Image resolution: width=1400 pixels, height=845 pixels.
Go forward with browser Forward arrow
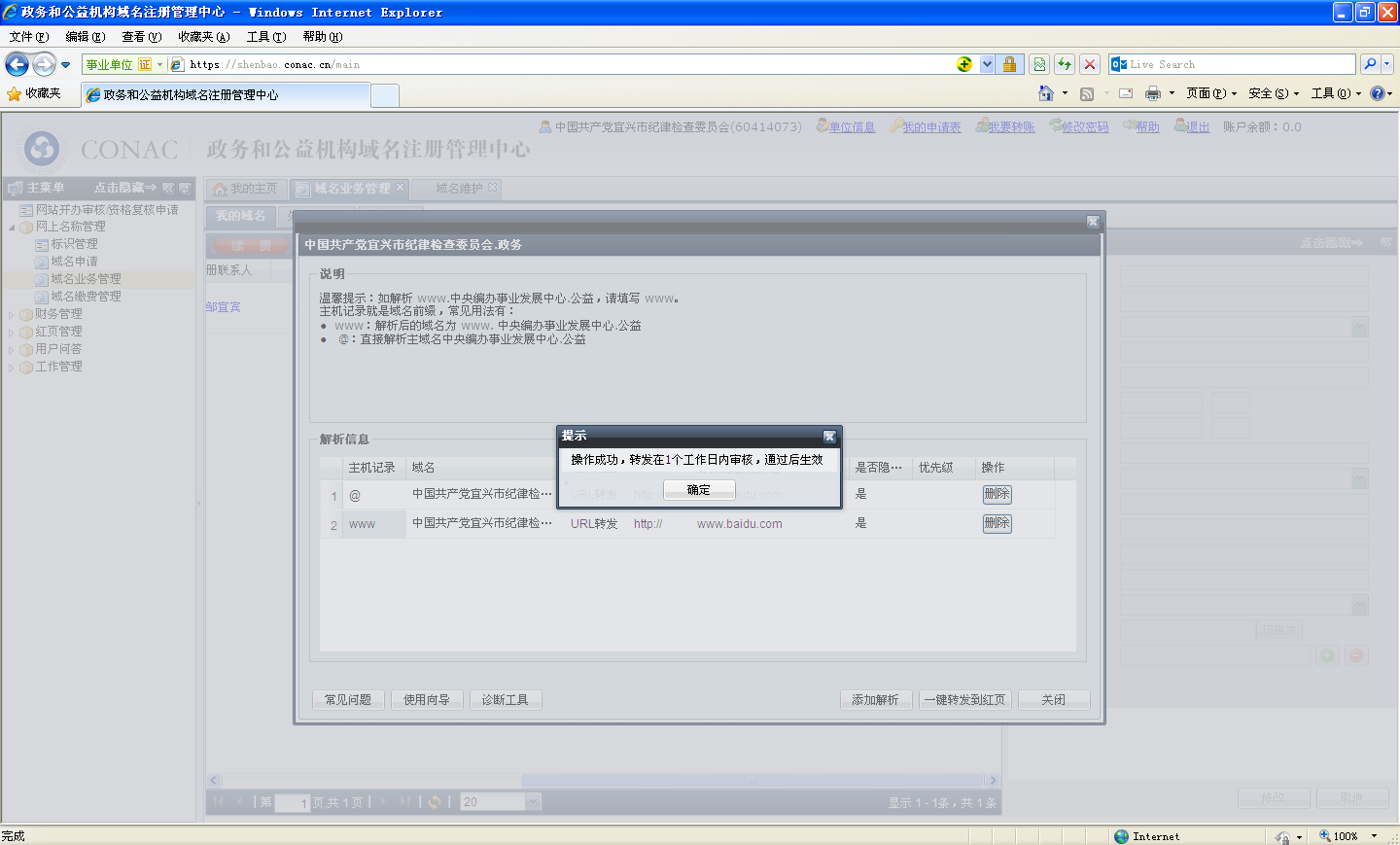[x=45, y=64]
